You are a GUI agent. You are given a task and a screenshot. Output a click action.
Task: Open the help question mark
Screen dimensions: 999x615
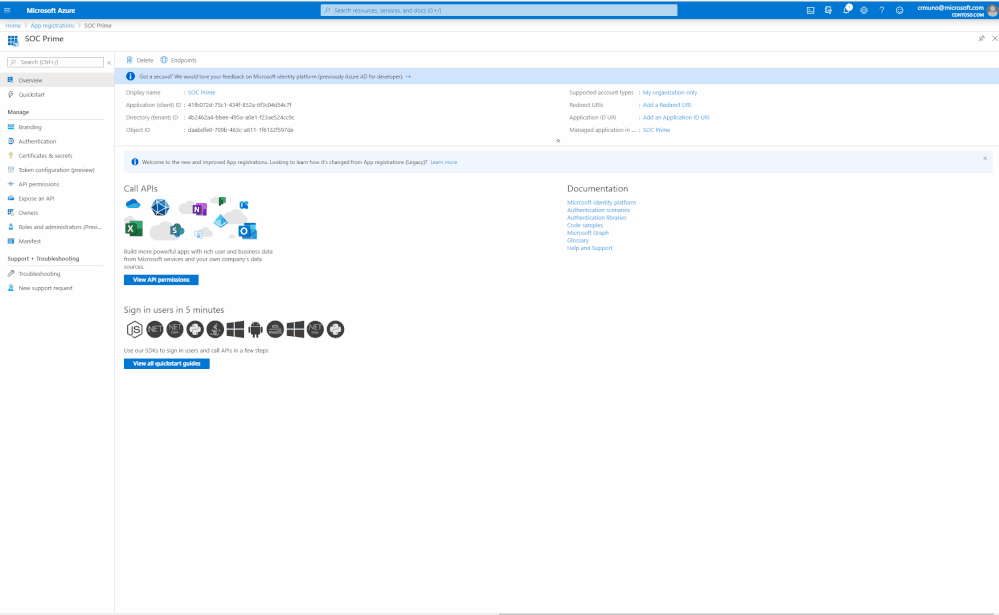click(x=882, y=10)
